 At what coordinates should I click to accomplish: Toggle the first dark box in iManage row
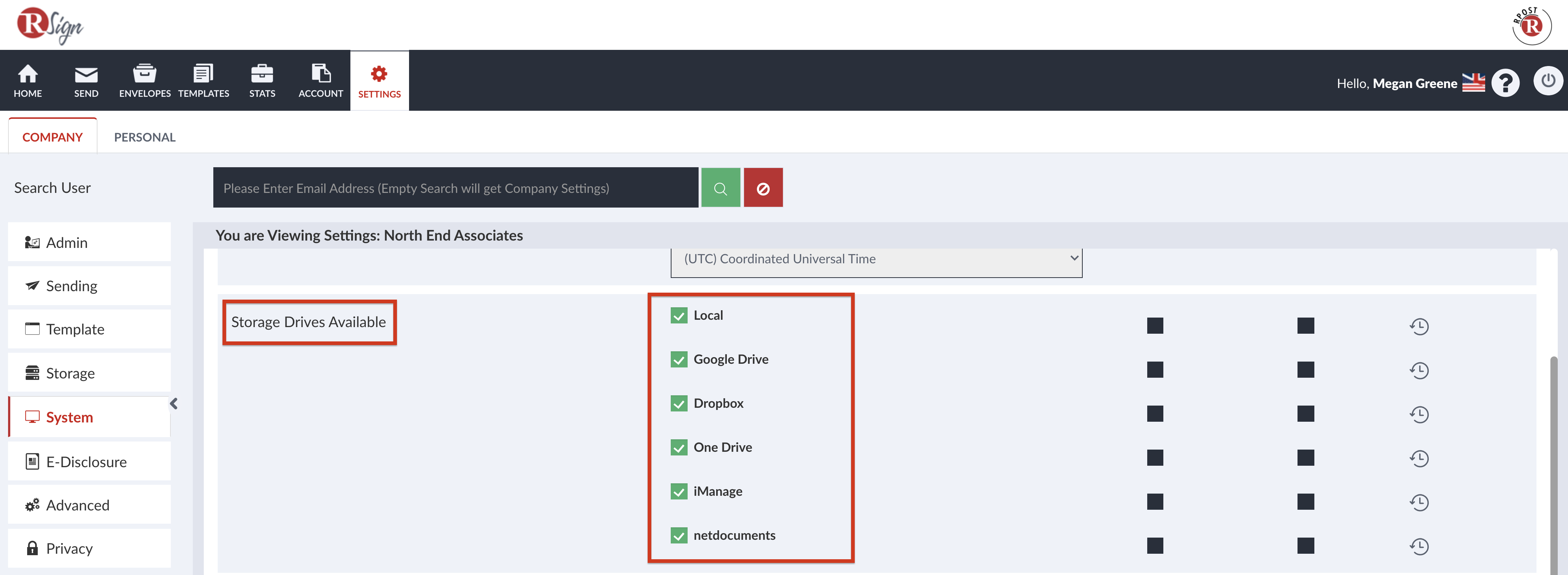(1155, 501)
